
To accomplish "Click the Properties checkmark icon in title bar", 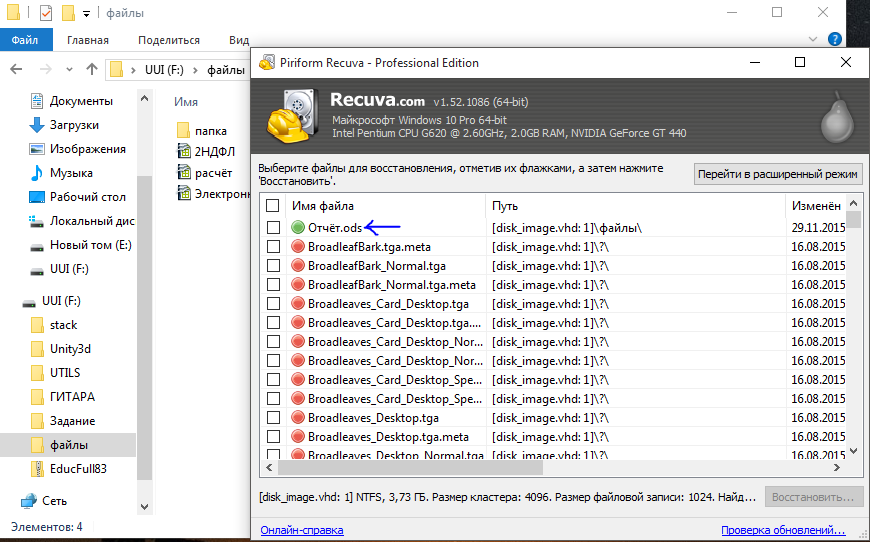I will point(45,13).
